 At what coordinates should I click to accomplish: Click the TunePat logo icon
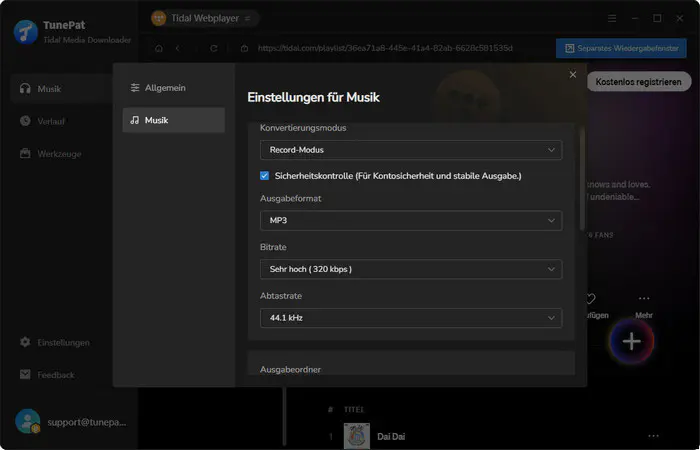[x=25, y=32]
